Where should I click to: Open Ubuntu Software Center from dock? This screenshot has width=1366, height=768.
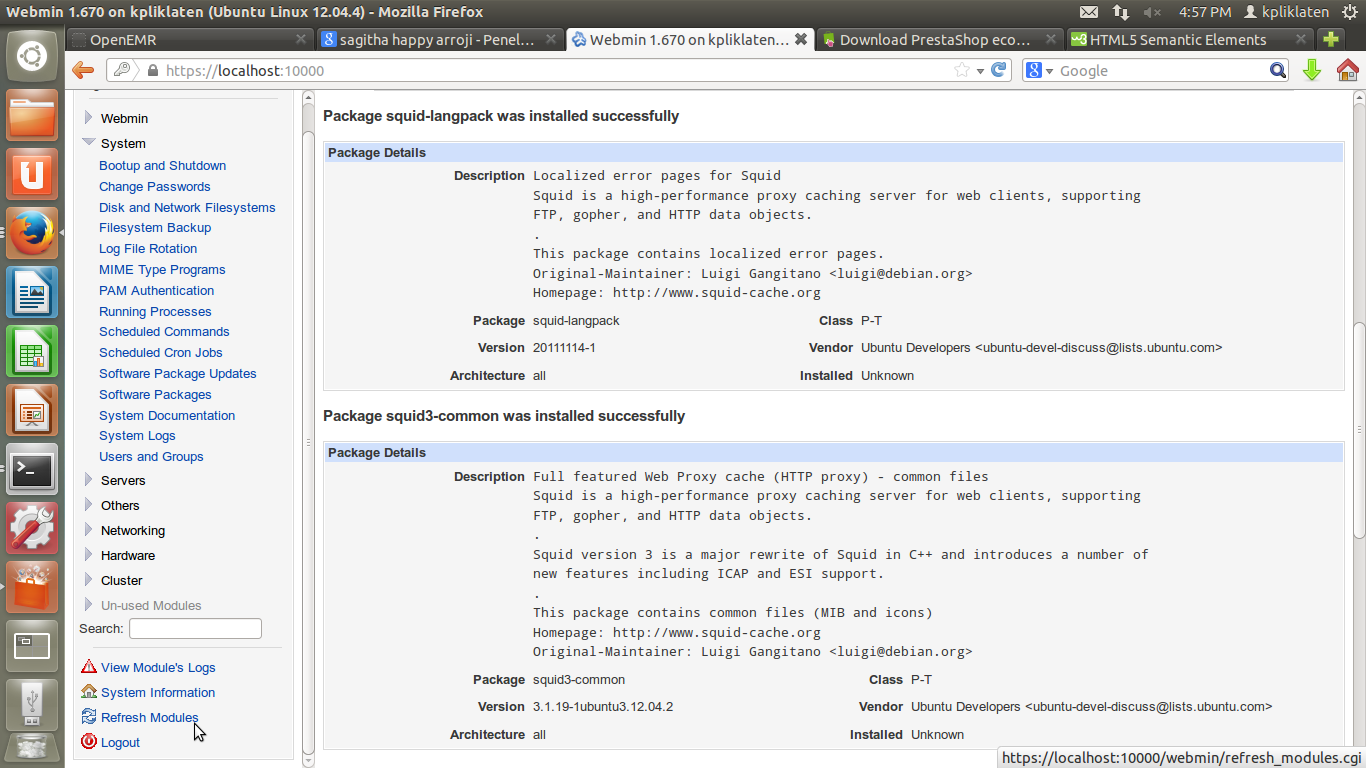(x=32, y=587)
